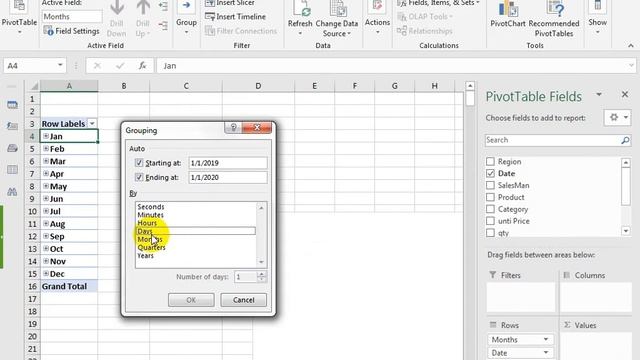Screen dimensions: 640x360
Task: Click Insert Timeline
Action: [x=236, y=17]
